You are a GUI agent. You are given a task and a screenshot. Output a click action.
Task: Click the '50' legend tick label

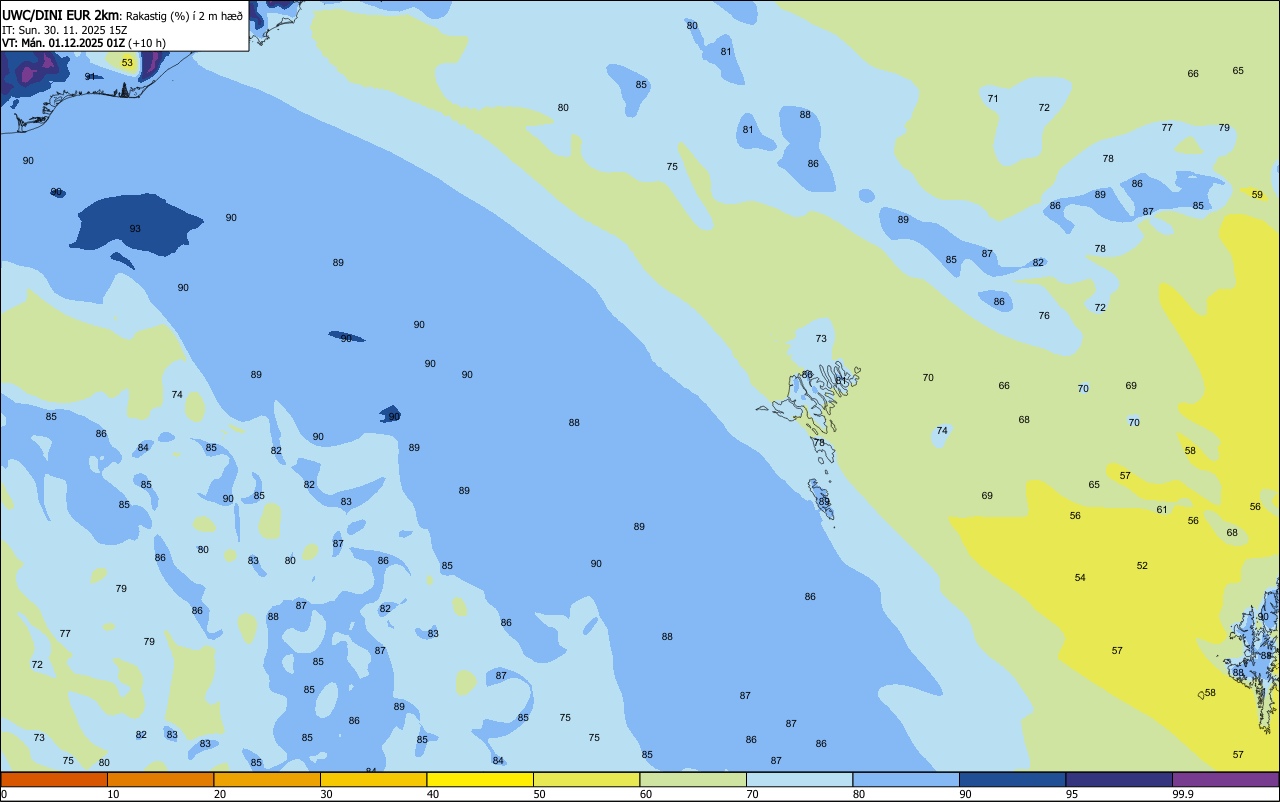coord(539,794)
